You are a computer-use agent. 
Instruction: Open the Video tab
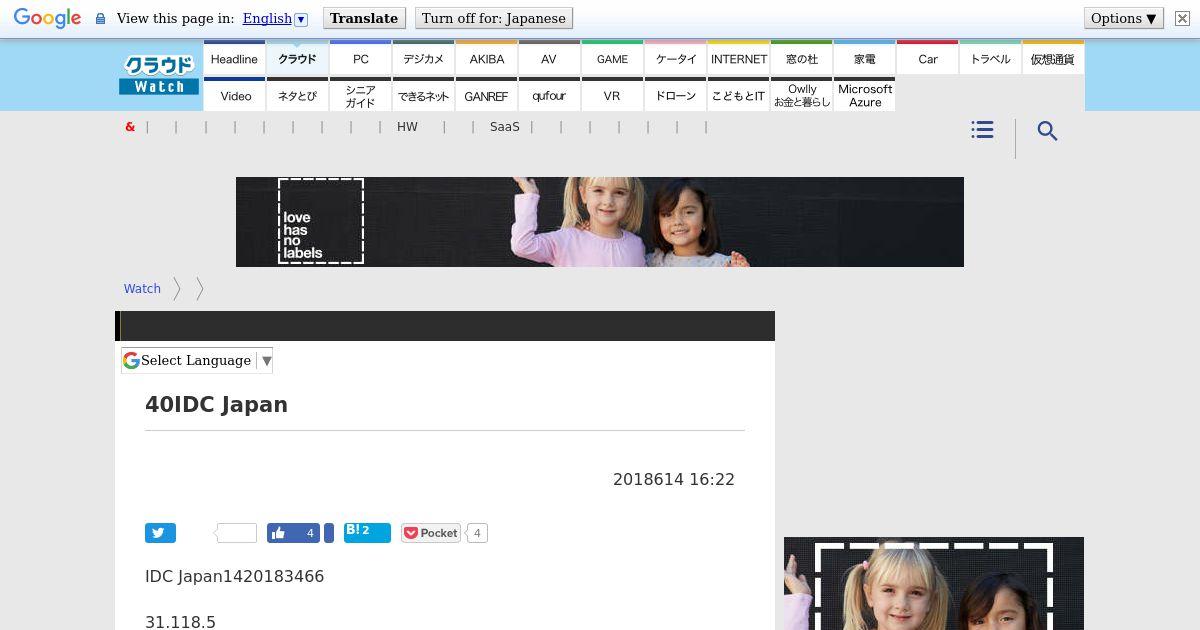[234, 95]
